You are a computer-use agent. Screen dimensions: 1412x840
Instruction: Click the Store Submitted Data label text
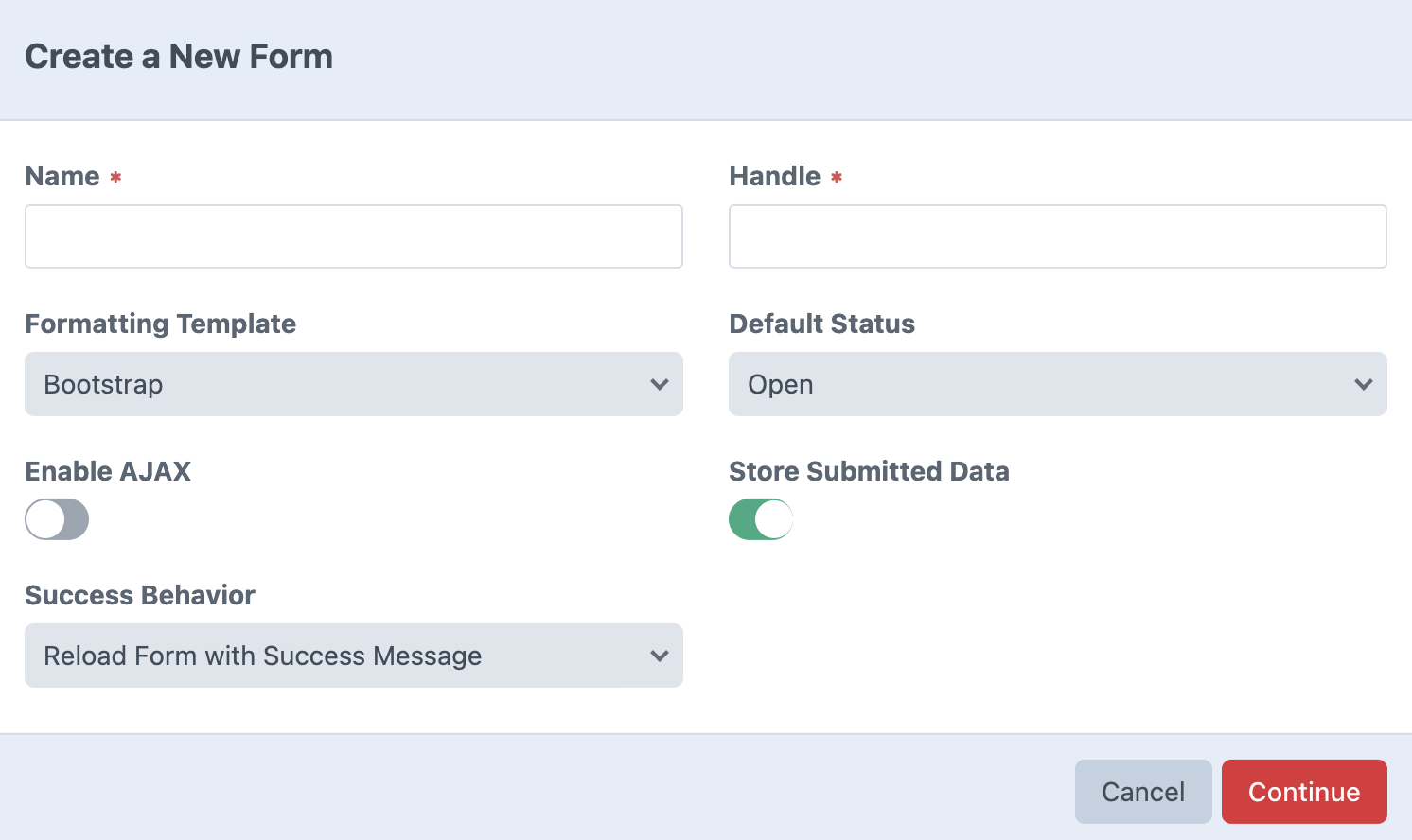[x=869, y=471]
